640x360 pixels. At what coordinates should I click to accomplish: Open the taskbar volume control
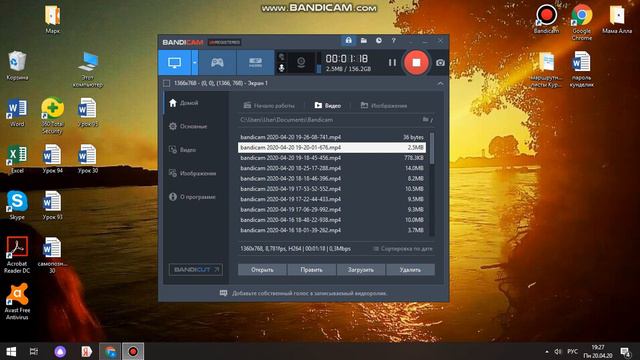click(558, 351)
